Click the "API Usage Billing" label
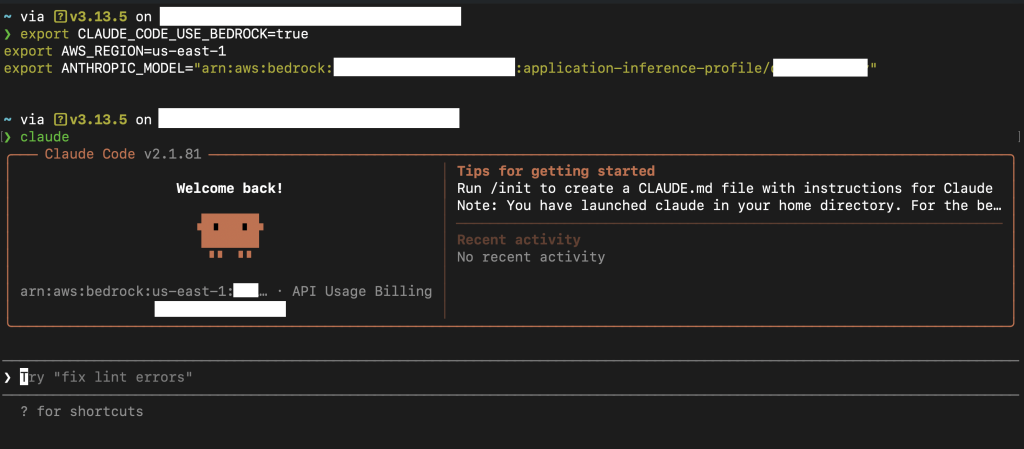 point(360,291)
